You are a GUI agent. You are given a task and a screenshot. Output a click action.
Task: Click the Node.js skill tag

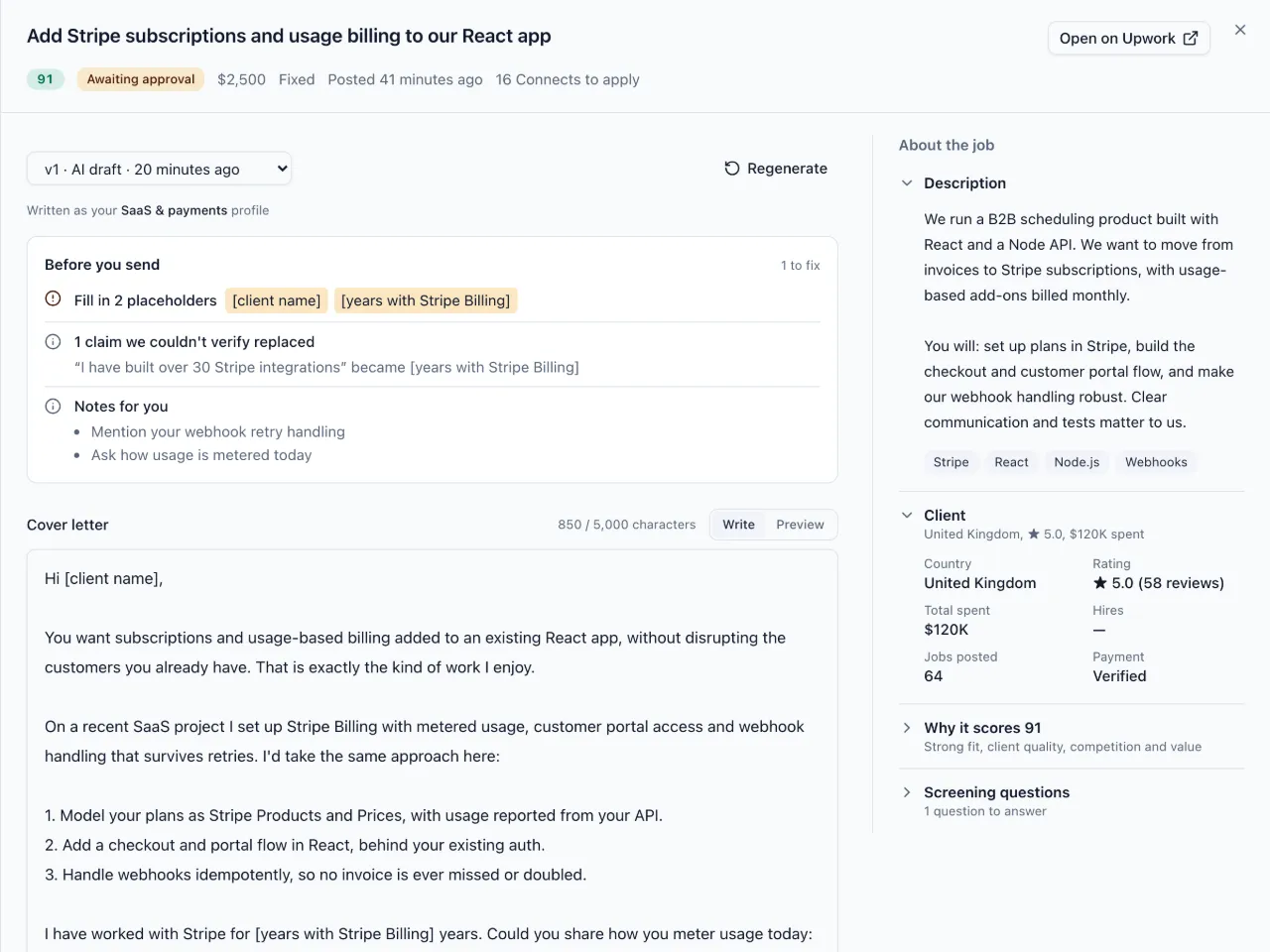tap(1077, 462)
